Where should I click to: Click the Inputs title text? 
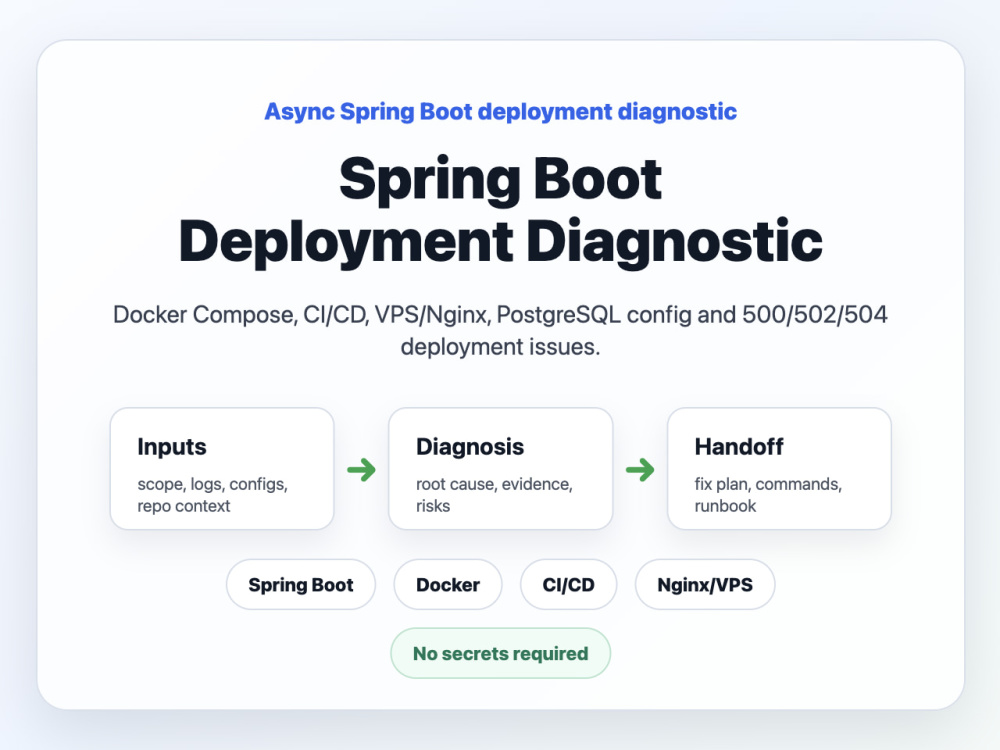point(172,447)
